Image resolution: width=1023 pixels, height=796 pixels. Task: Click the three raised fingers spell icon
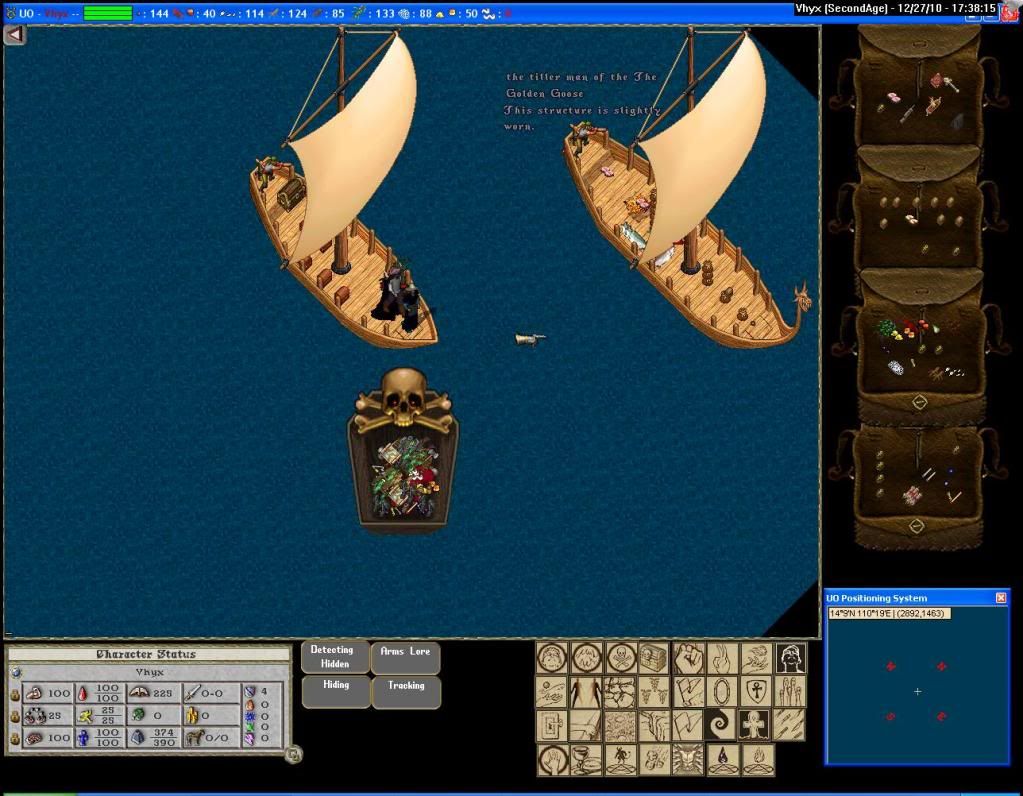pos(791,692)
